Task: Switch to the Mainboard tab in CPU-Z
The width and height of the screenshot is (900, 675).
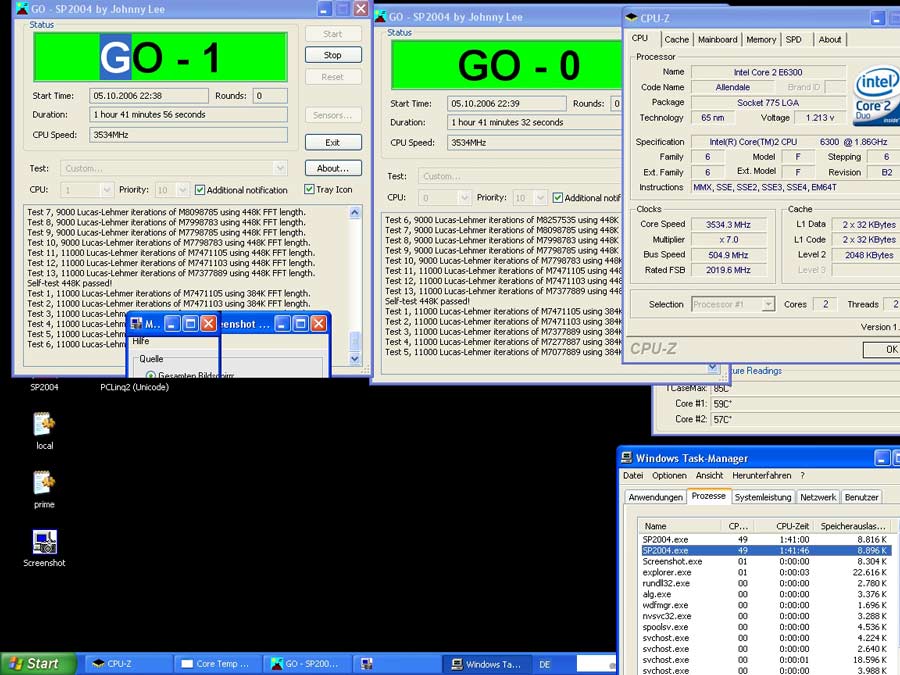Action: coord(717,40)
